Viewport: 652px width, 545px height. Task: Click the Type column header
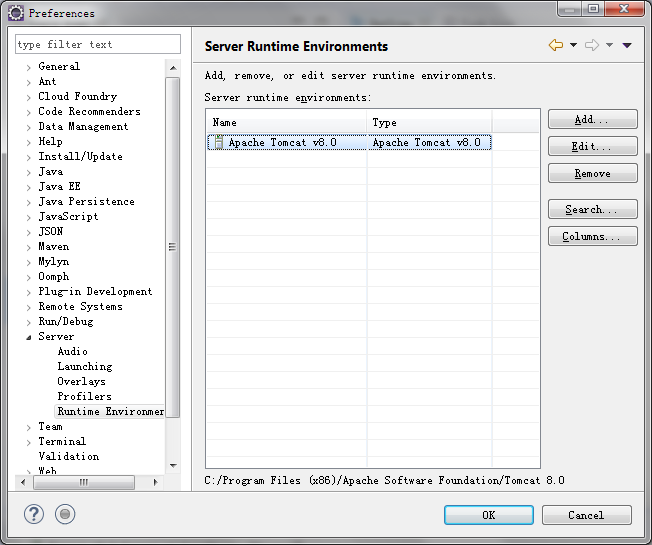430,122
